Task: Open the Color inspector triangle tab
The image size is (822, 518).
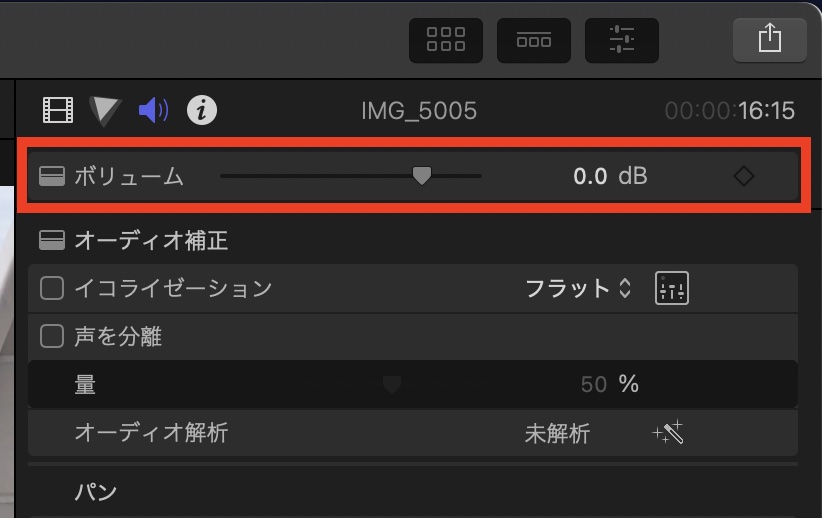Action: click(104, 109)
